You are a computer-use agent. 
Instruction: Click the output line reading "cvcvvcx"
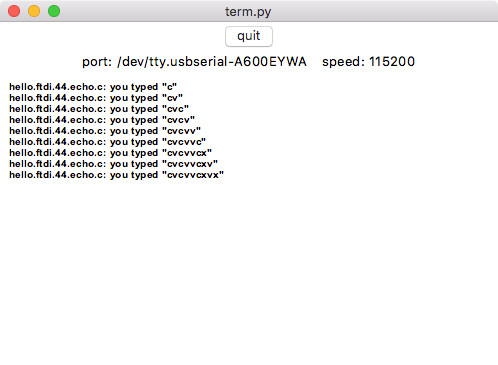(111, 153)
